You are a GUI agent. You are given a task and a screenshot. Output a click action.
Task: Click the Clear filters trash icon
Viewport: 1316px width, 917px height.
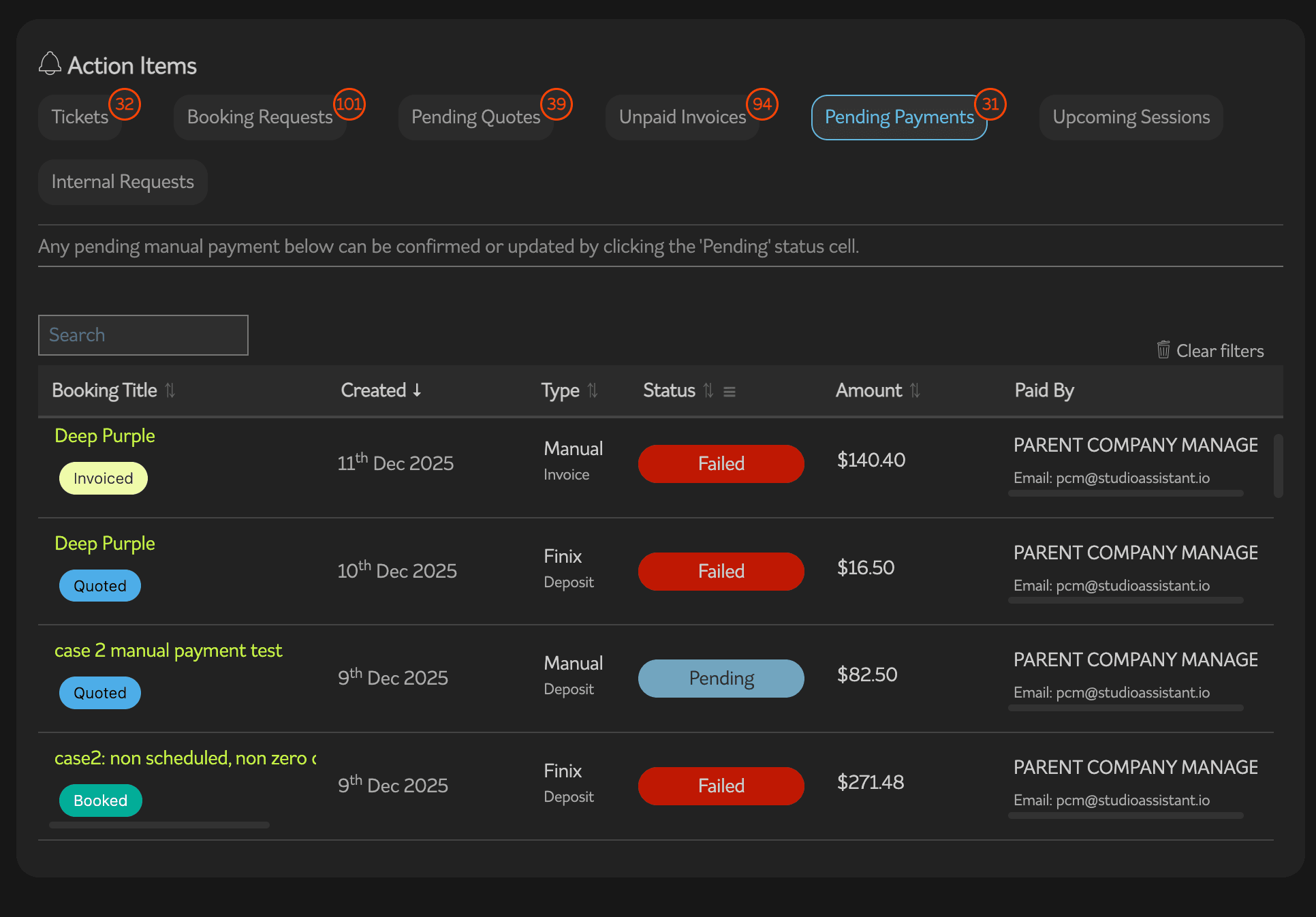1163,349
